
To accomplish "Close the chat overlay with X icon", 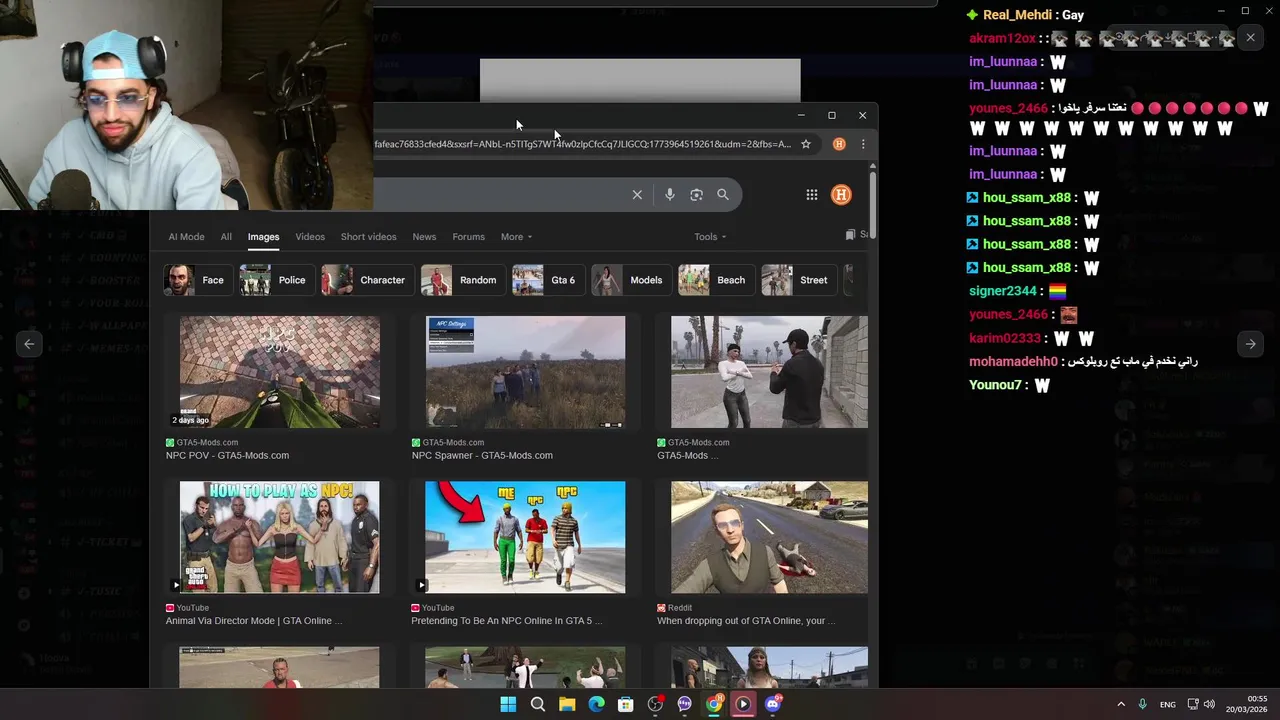I will click(x=1250, y=38).
